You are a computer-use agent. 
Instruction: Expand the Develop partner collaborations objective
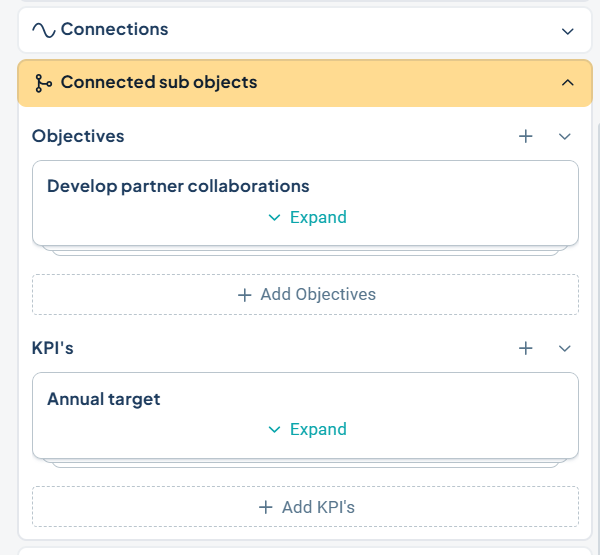coord(317,218)
